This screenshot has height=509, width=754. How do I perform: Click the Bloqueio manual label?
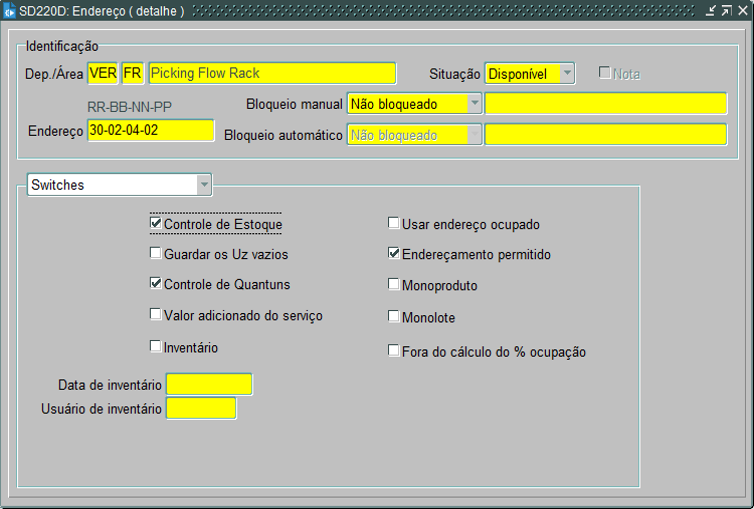pos(294,104)
